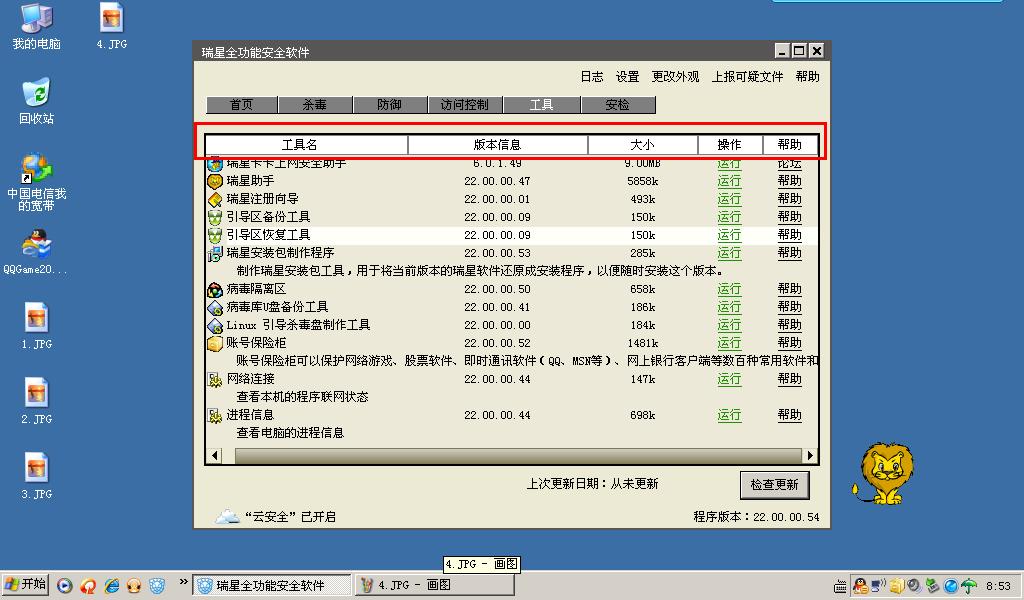The image size is (1024, 600).
Task: Sort by the 工具名 column header
Action: click(x=307, y=144)
